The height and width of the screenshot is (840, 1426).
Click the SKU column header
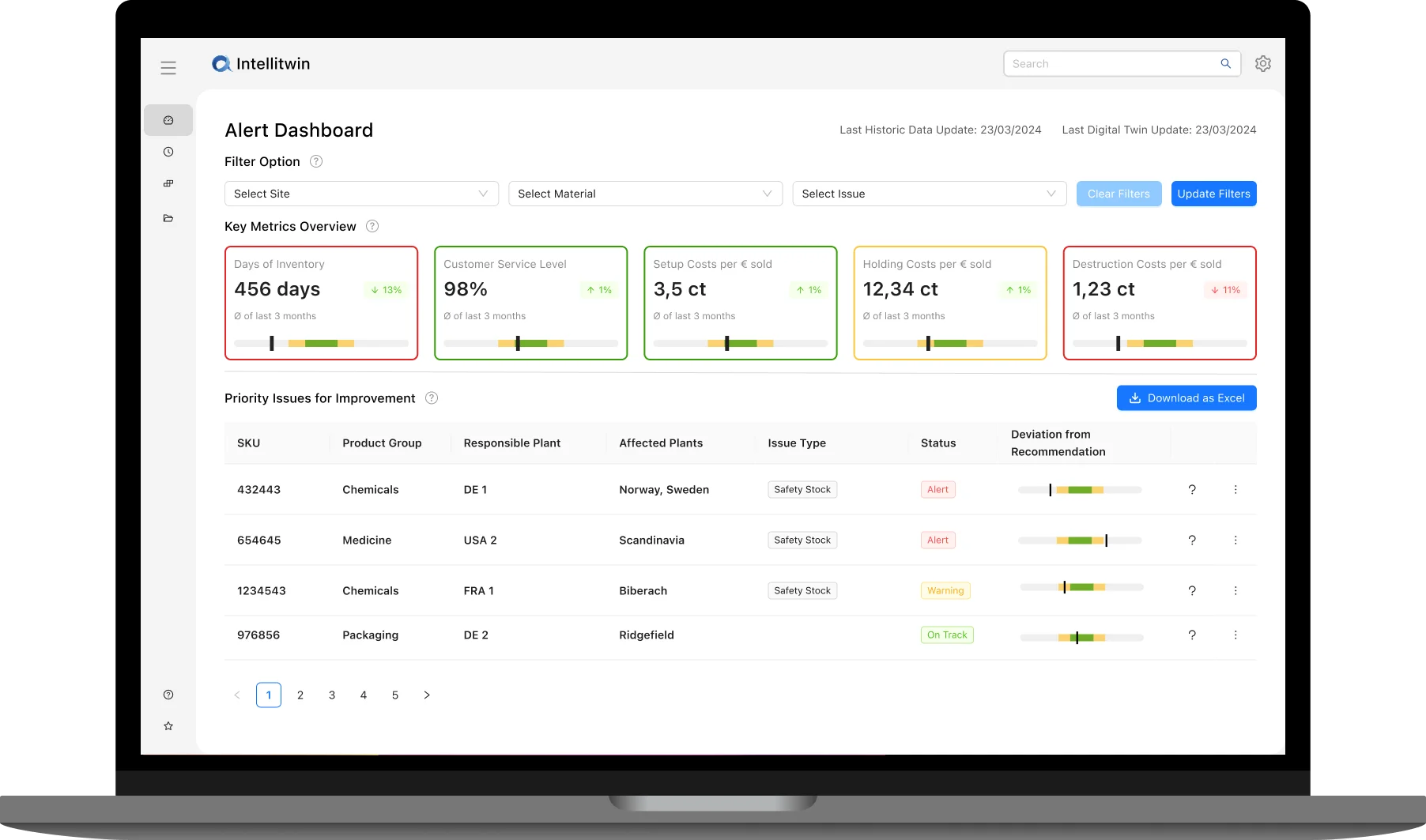click(x=248, y=443)
